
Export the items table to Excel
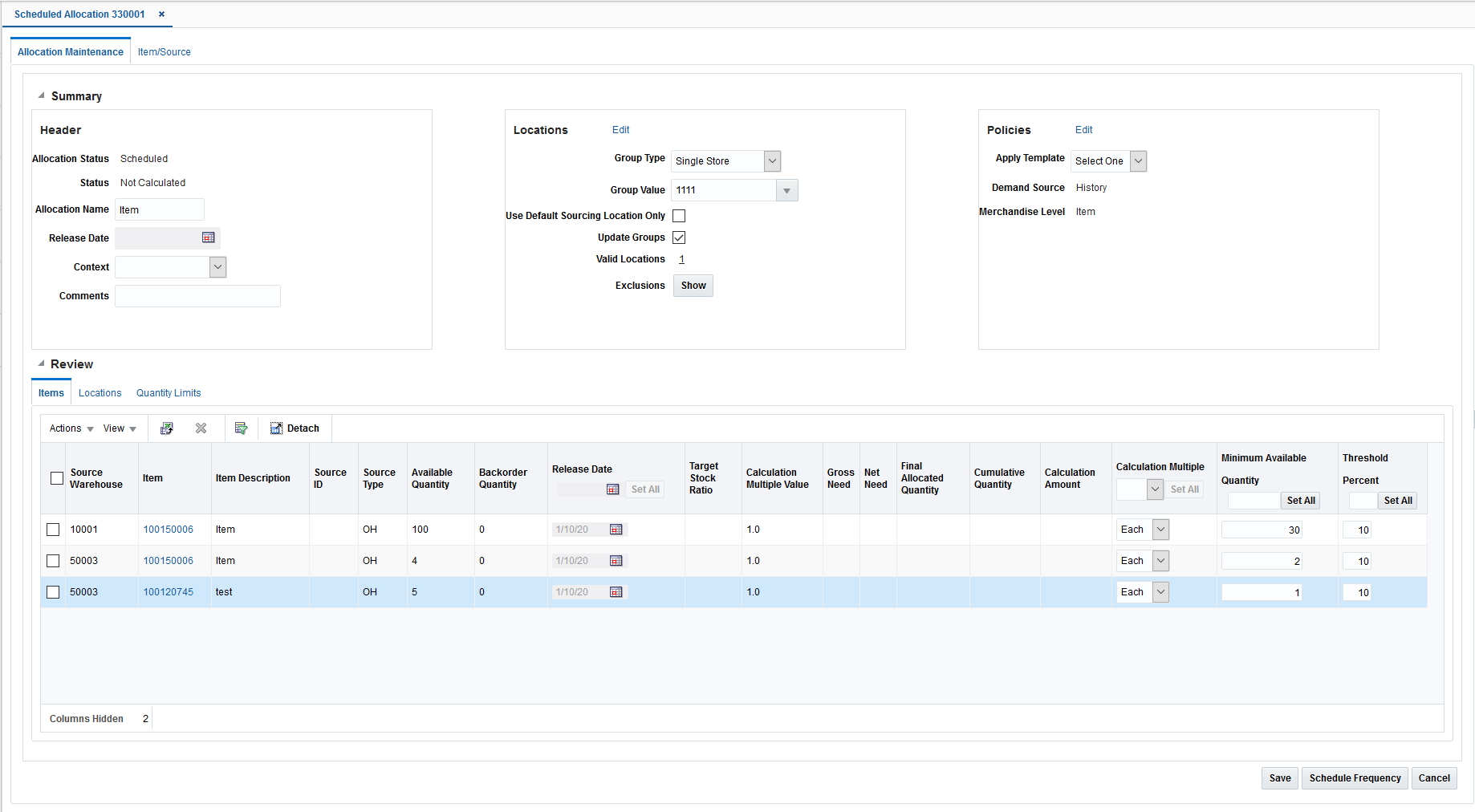click(166, 428)
